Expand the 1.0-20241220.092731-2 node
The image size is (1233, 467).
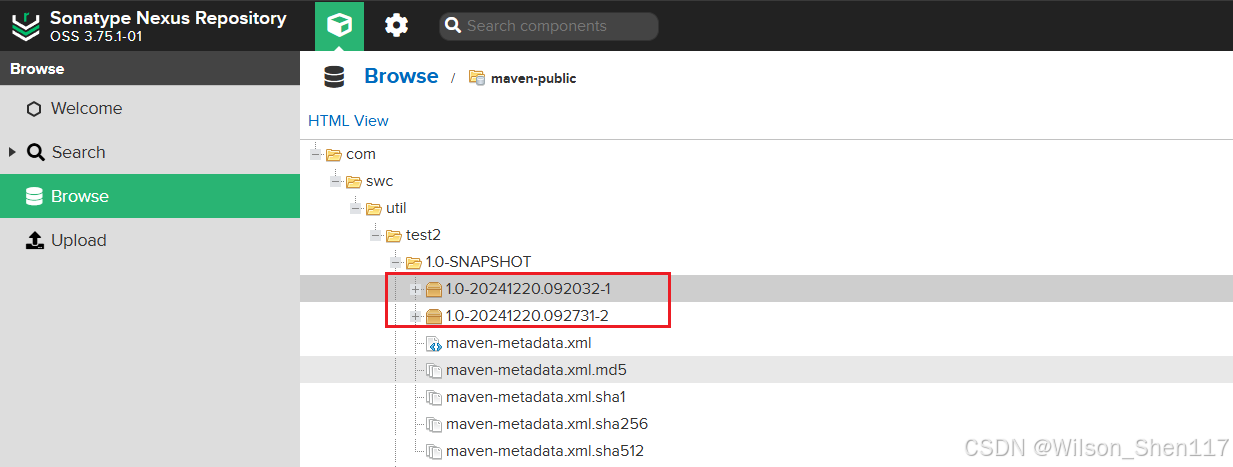416,316
